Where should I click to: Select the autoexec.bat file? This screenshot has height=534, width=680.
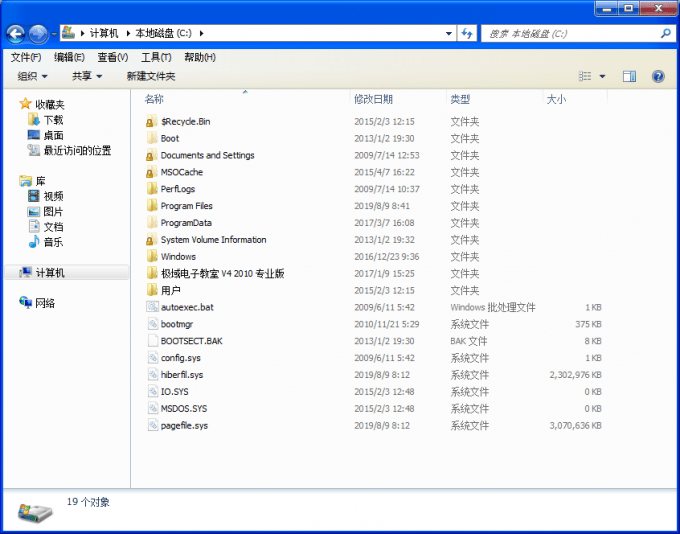186,308
